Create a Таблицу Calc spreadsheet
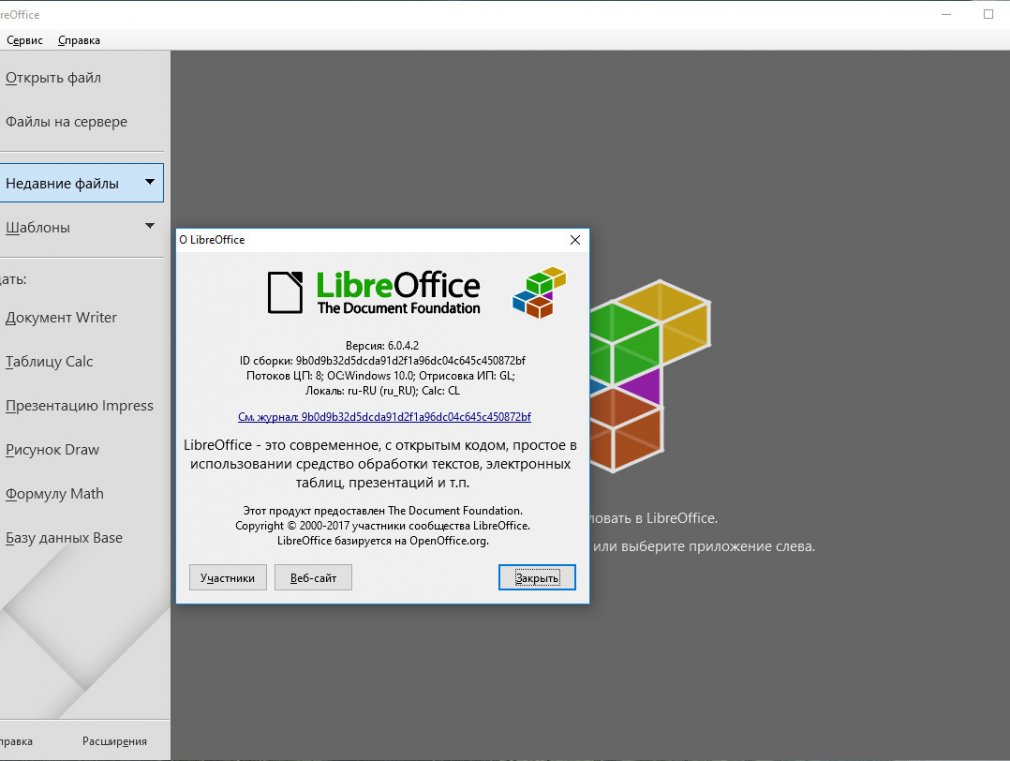The height and width of the screenshot is (761, 1010). click(49, 361)
